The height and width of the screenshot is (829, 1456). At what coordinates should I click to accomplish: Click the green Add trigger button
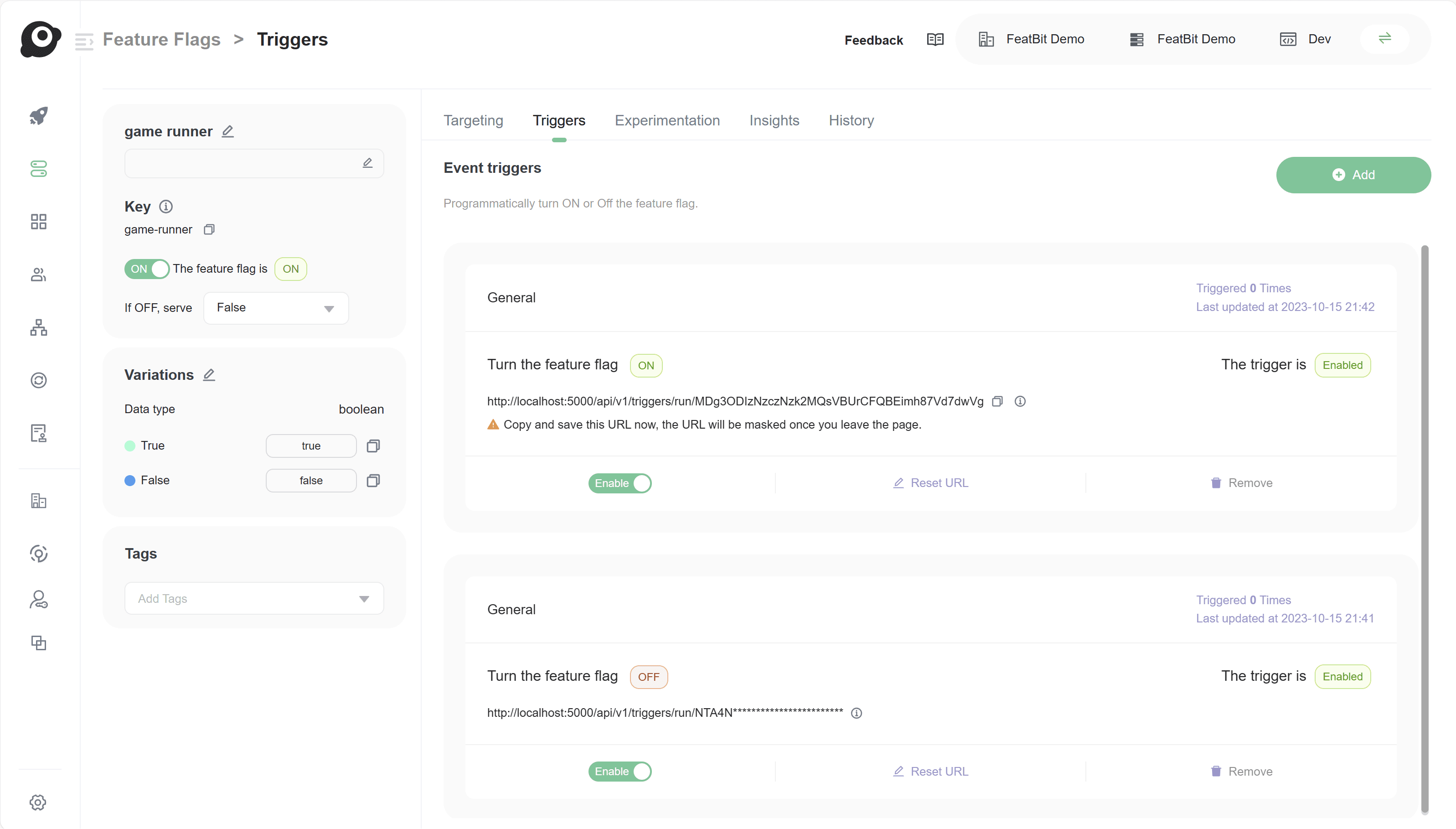(x=1353, y=175)
